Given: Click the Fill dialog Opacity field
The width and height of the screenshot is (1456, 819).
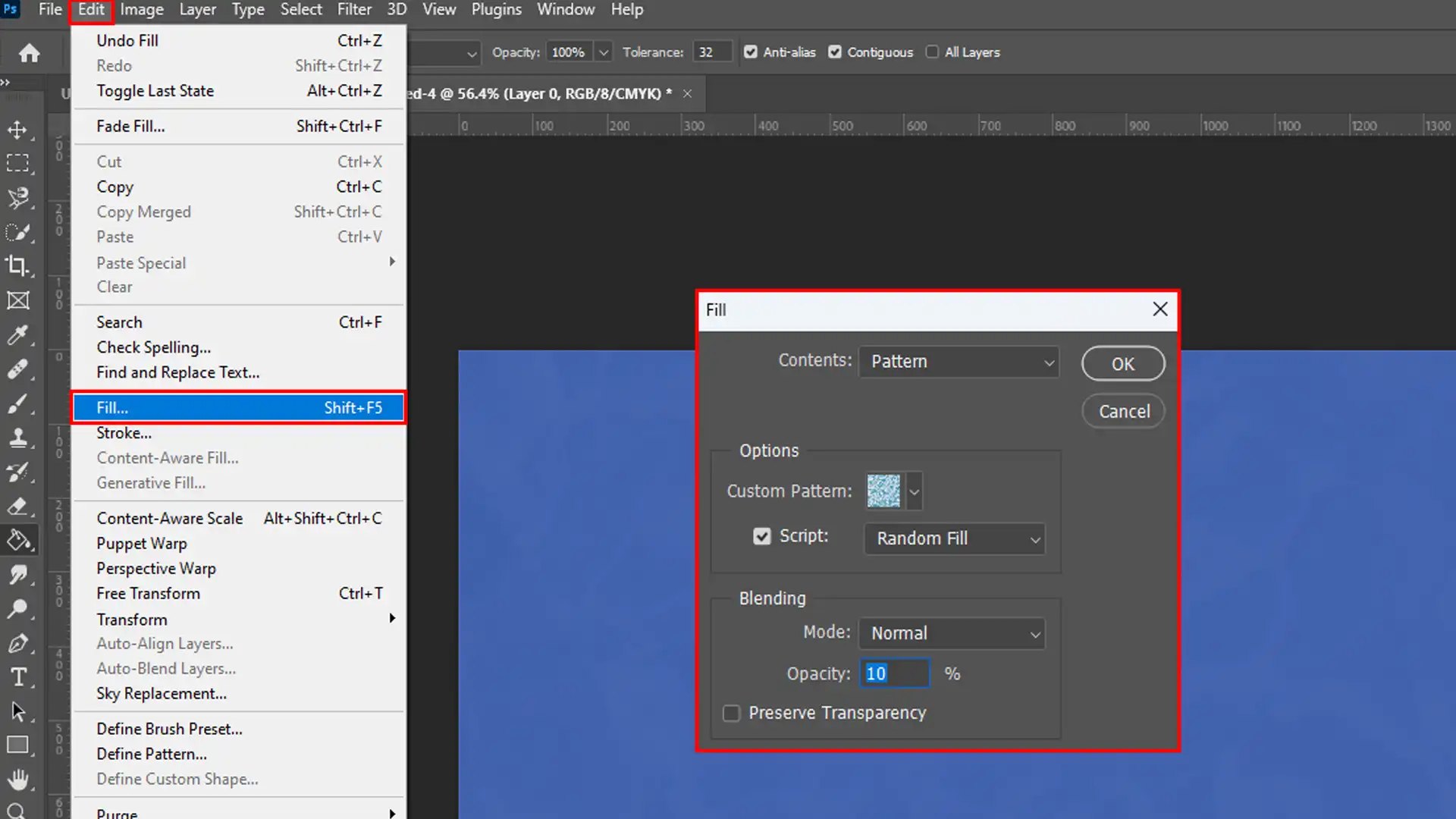Looking at the screenshot, I should point(895,674).
